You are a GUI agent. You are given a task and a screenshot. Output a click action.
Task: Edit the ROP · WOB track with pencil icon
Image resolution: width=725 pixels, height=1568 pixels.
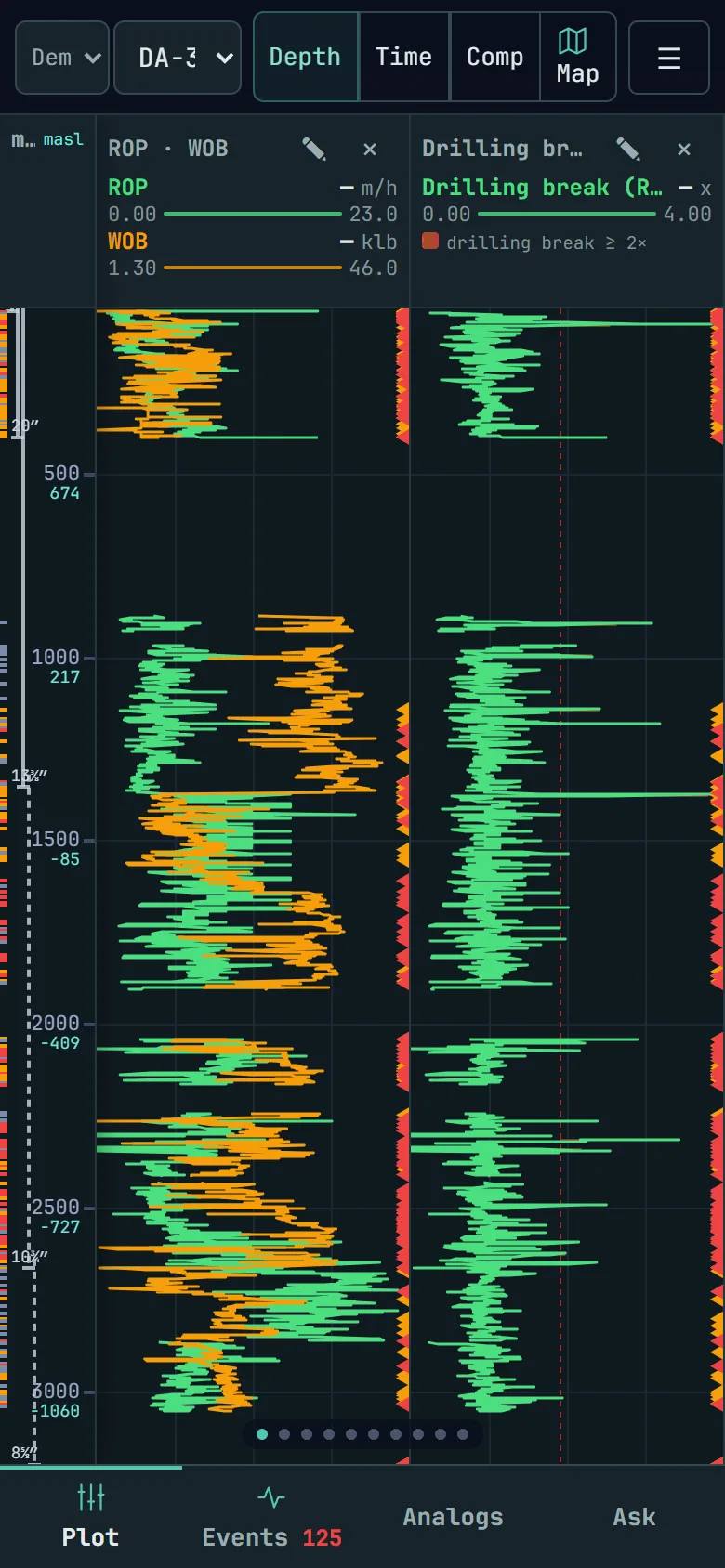click(x=314, y=149)
